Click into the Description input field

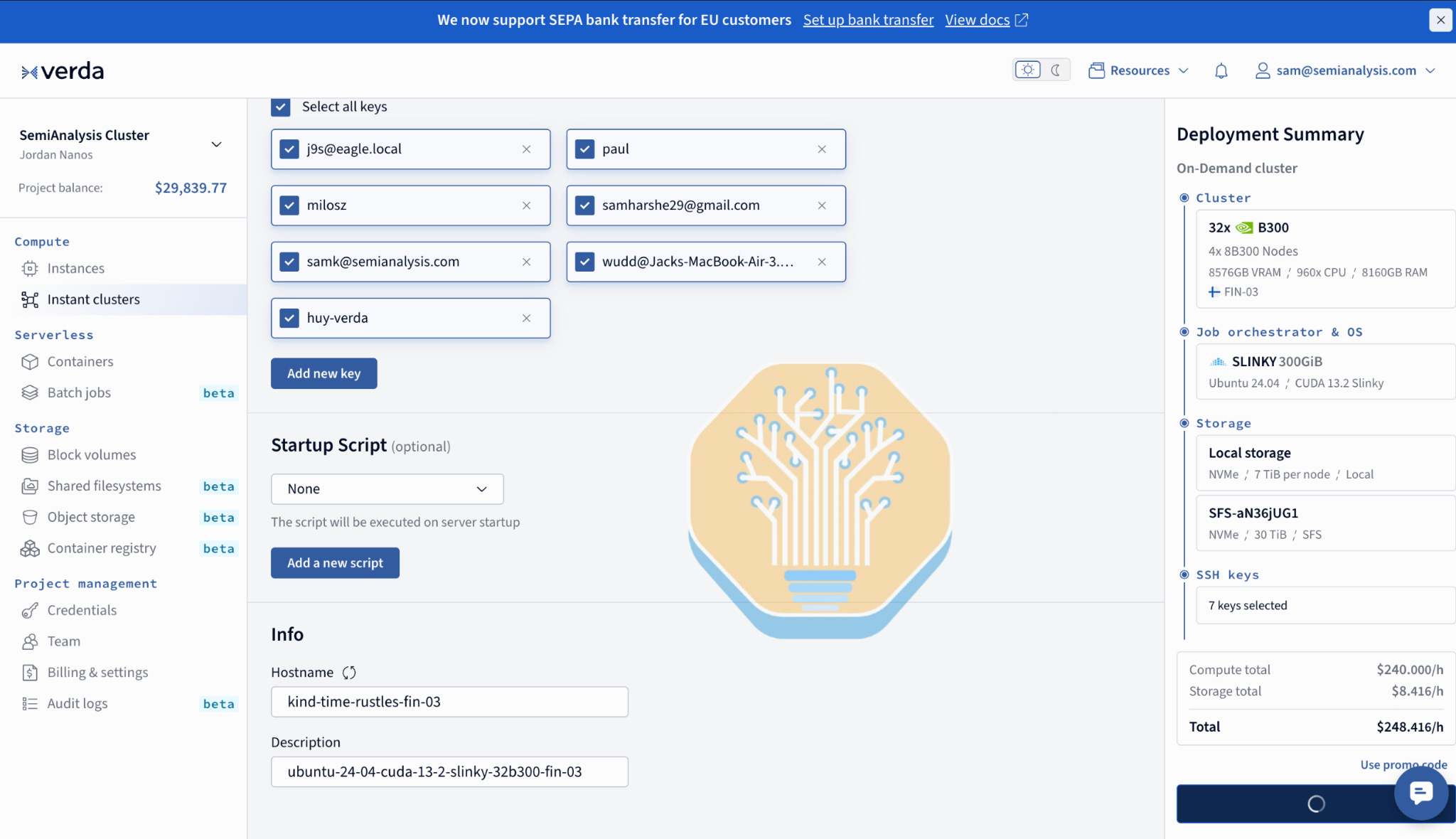click(449, 772)
